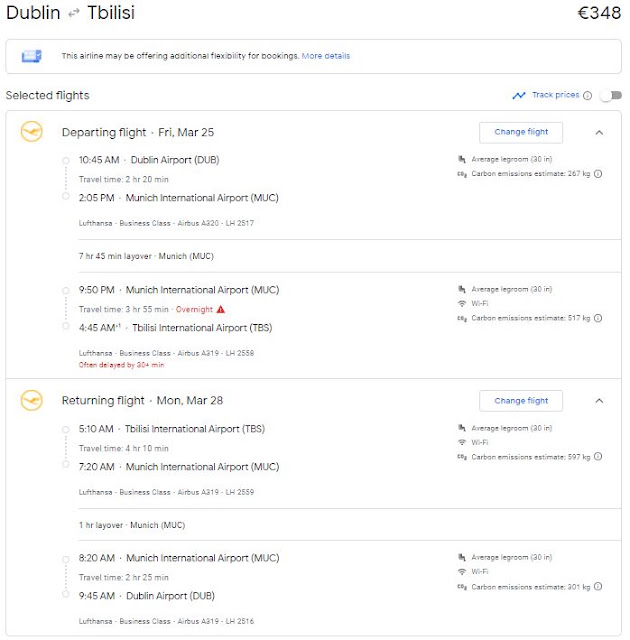Collapse the Departing flight details chevron
The width and height of the screenshot is (630, 640).
click(599, 133)
